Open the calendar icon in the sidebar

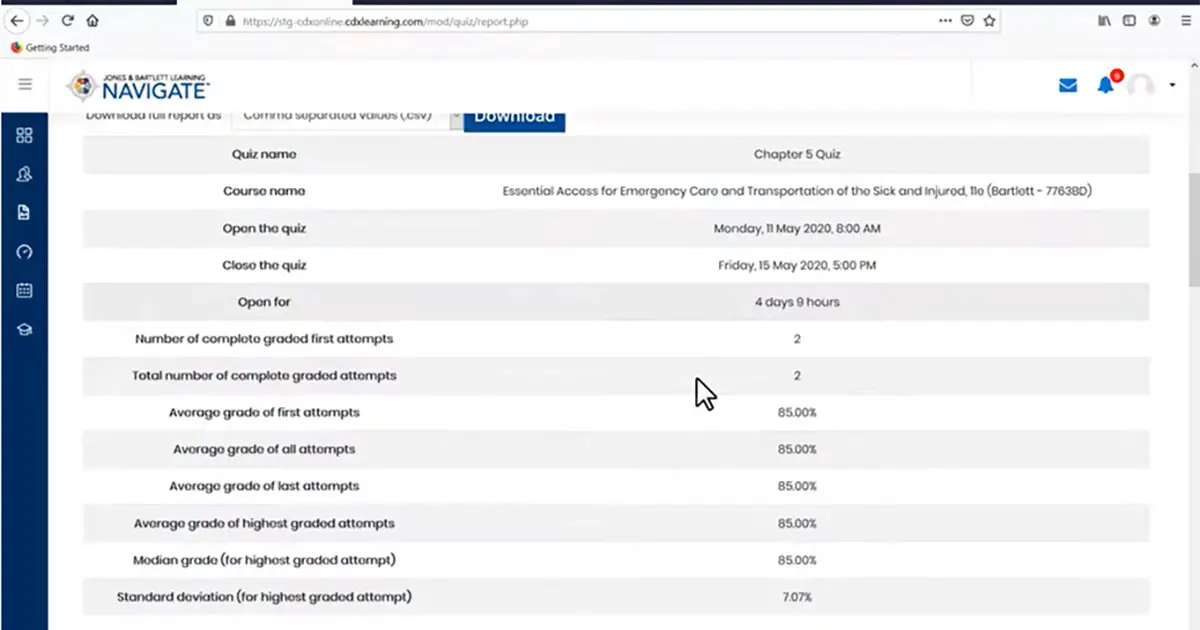24,291
